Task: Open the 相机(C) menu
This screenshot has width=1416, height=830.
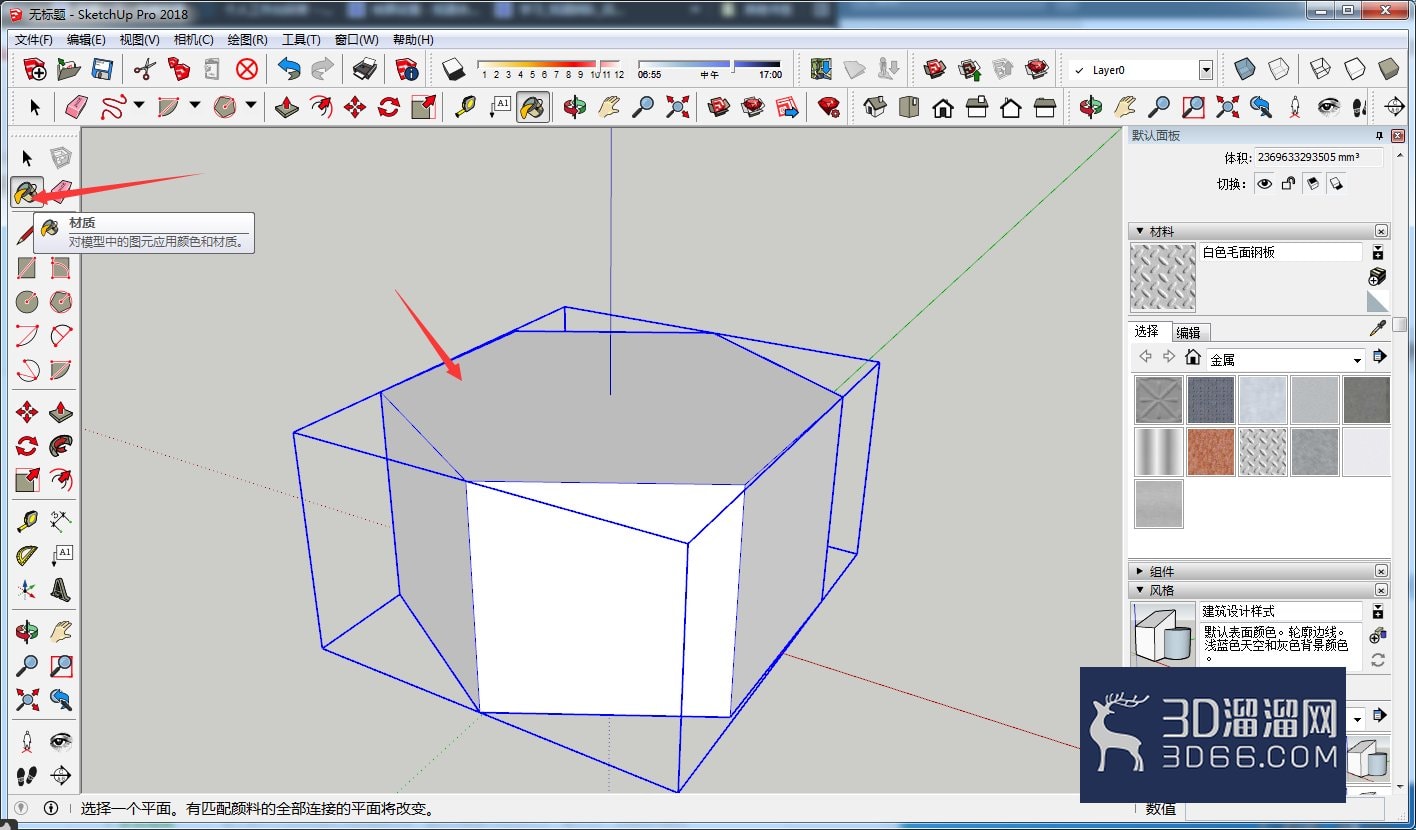Action: pyautogui.click(x=193, y=40)
